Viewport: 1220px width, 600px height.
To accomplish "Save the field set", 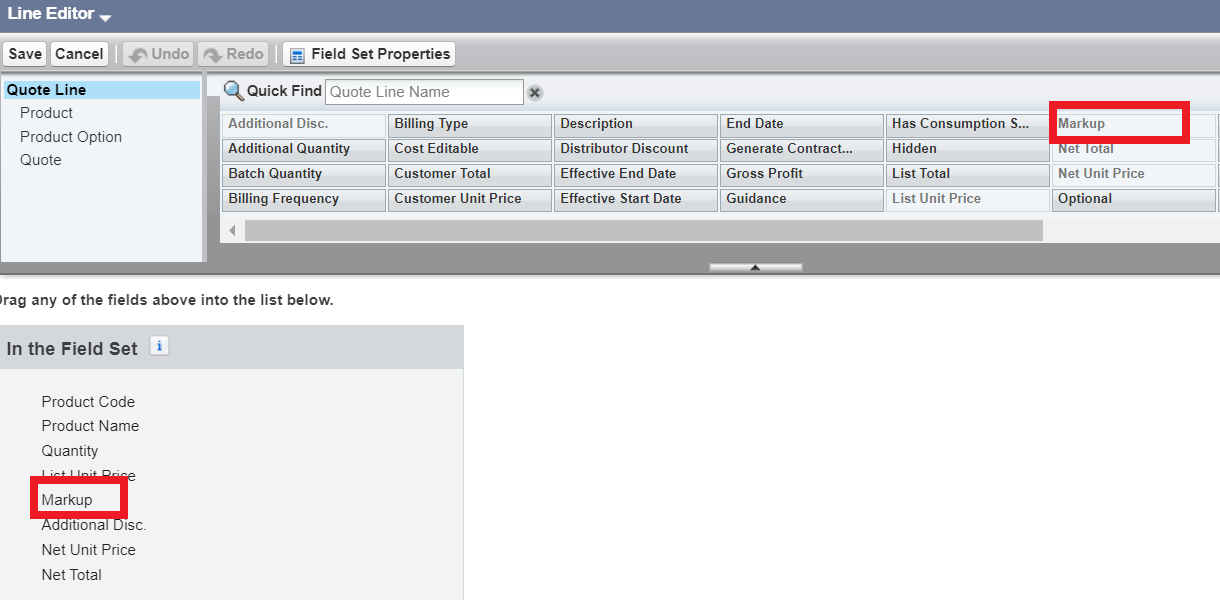I will (x=25, y=54).
